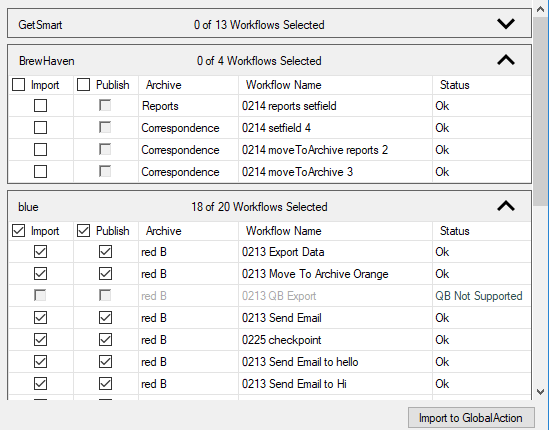549x430 pixels.
Task: Uncheck the blue Publish header checkbox
Action: [x=83, y=231]
